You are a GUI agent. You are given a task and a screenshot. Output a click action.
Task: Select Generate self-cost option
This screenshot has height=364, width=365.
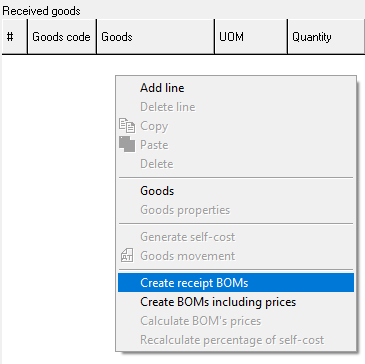(236, 237)
